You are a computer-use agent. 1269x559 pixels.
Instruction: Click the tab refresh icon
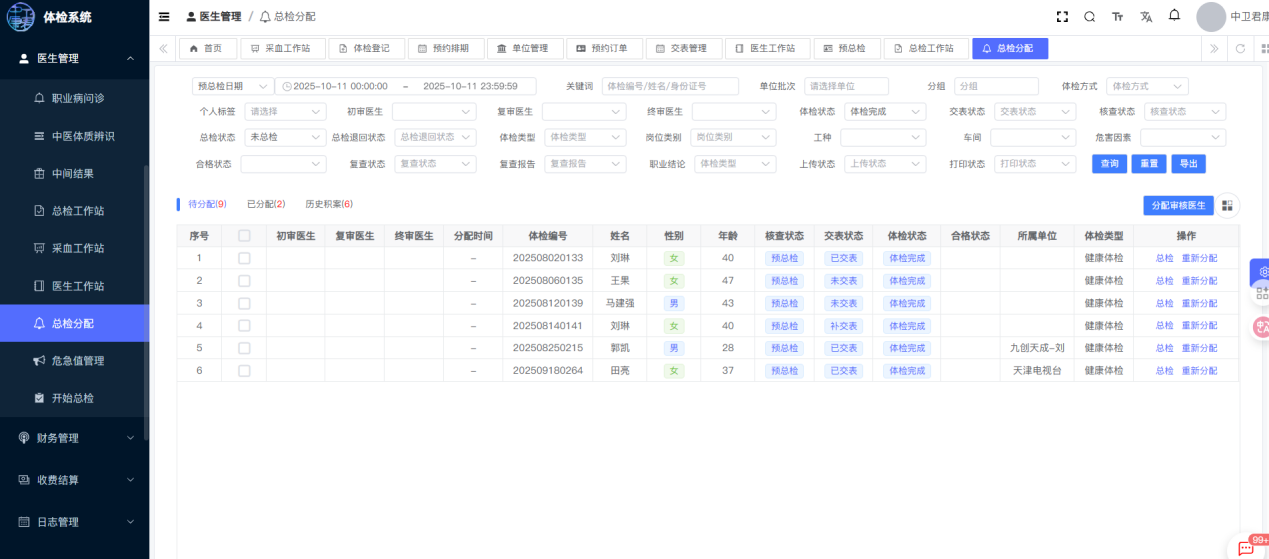1241,48
